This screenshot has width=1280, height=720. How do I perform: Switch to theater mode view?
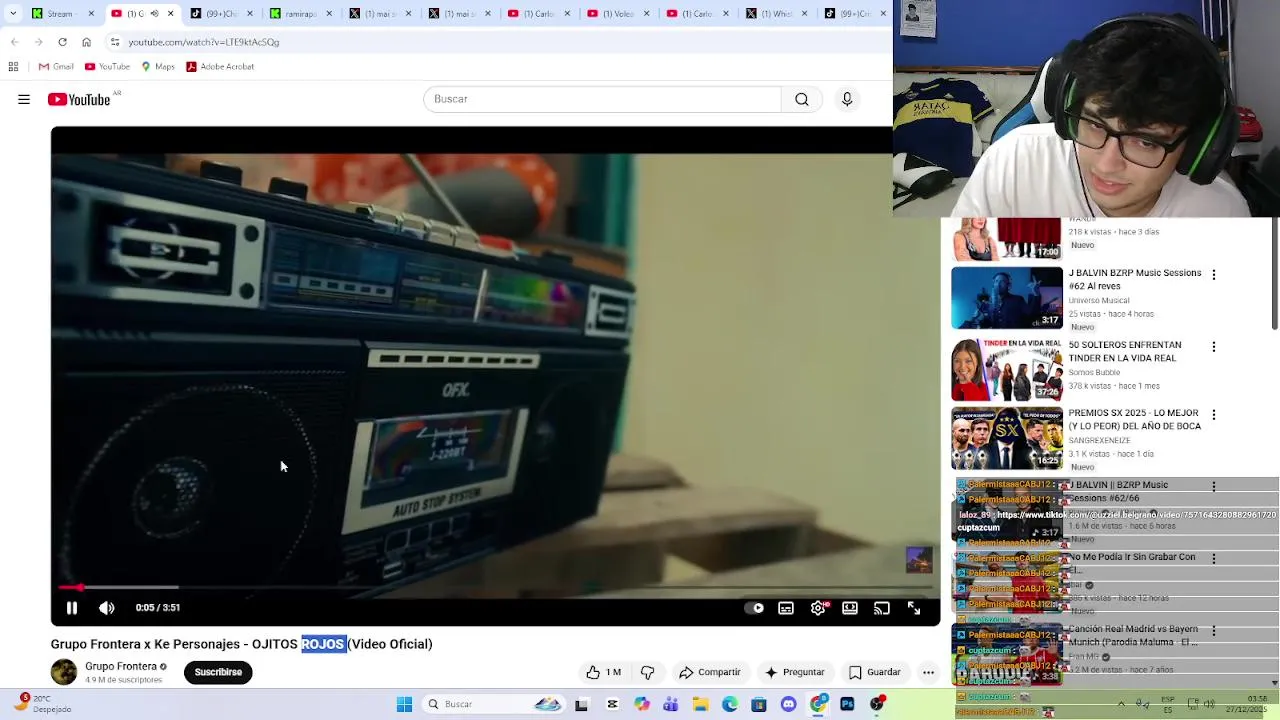point(850,608)
